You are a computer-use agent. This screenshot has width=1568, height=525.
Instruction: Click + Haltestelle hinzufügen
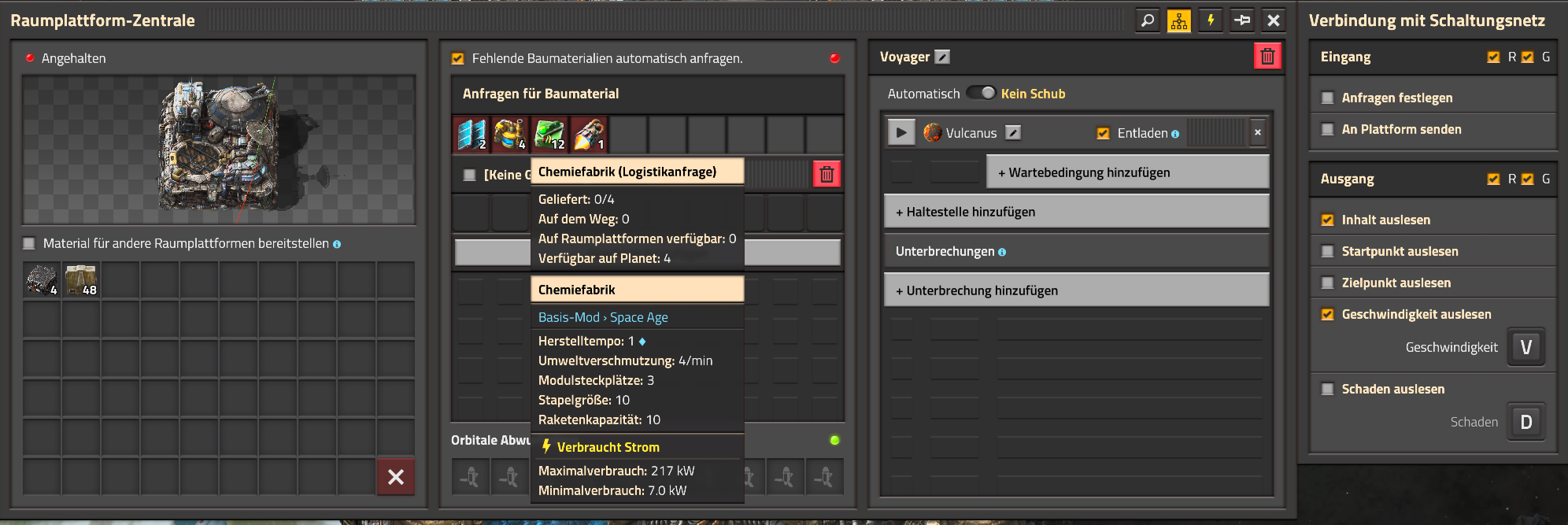pos(1076,211)
